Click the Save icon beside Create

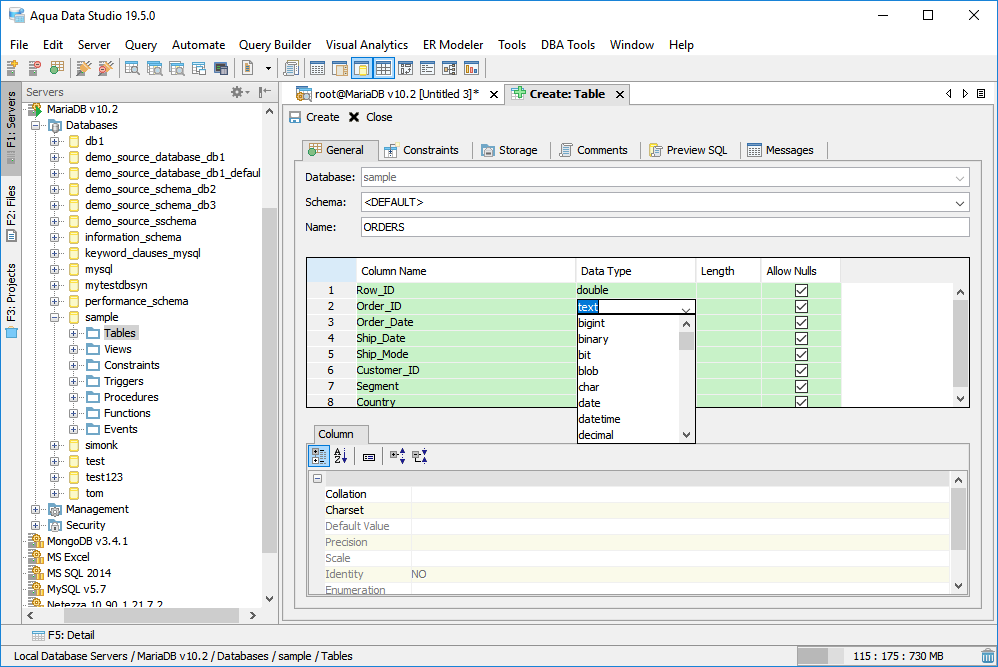tap(295, 117)
